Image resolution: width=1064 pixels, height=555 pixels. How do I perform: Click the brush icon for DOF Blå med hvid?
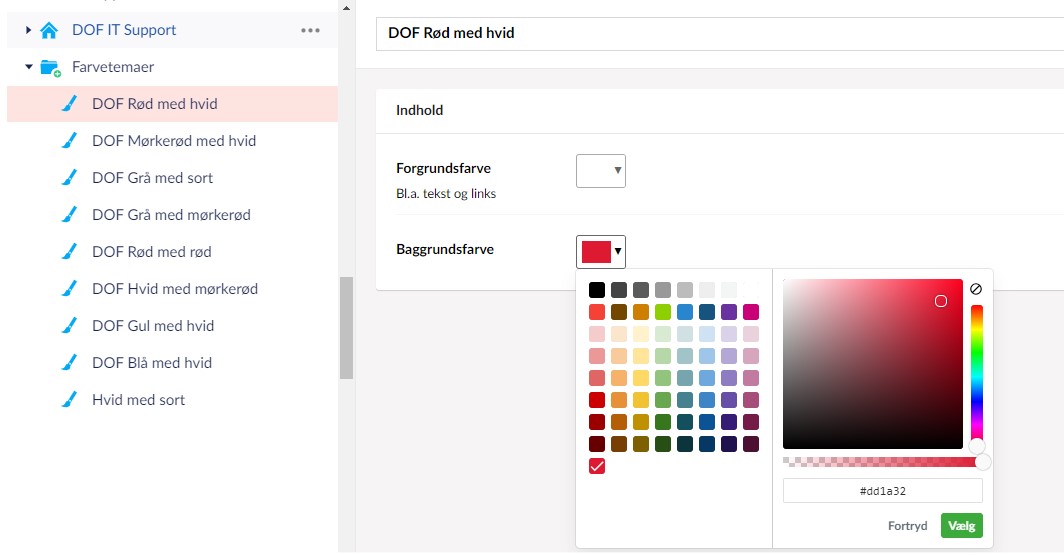coord(69,362)
